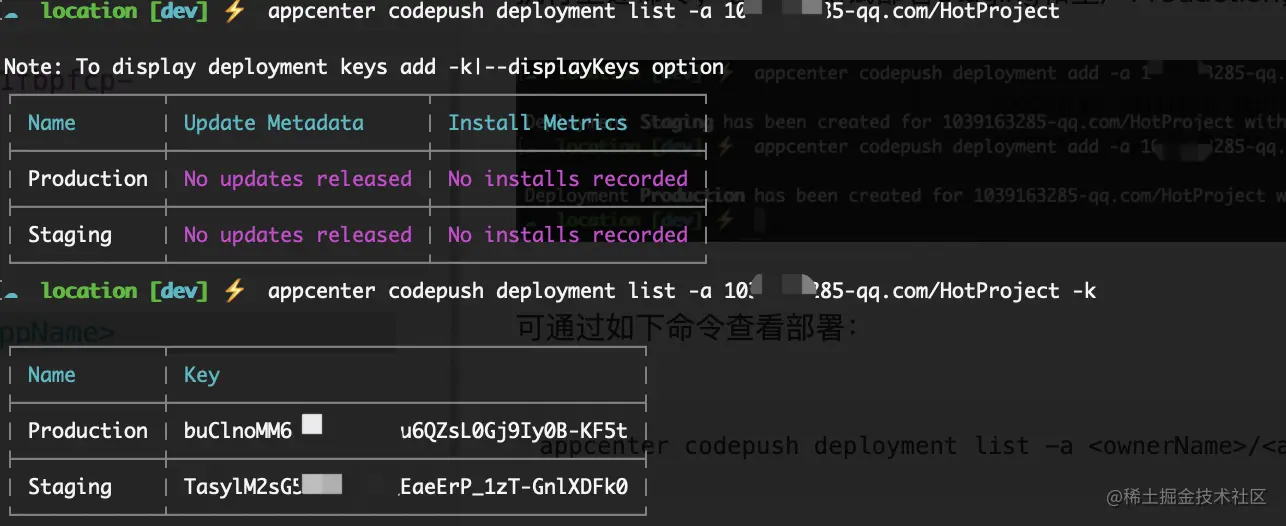Screen dimensions: 1286x526
Task: Click the 'Key' column header
Action: [x=202, y=375]
